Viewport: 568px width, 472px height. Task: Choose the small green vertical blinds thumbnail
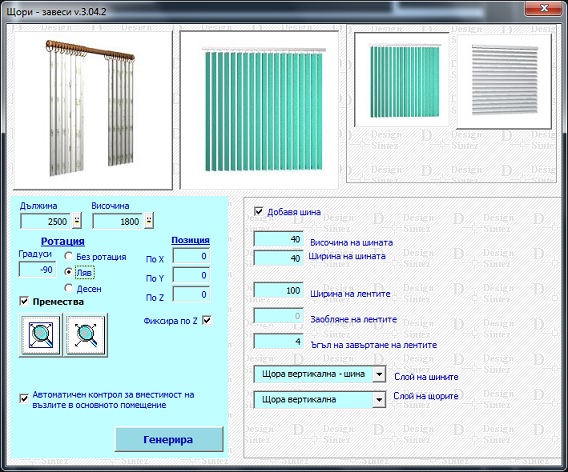click(402, 80)
